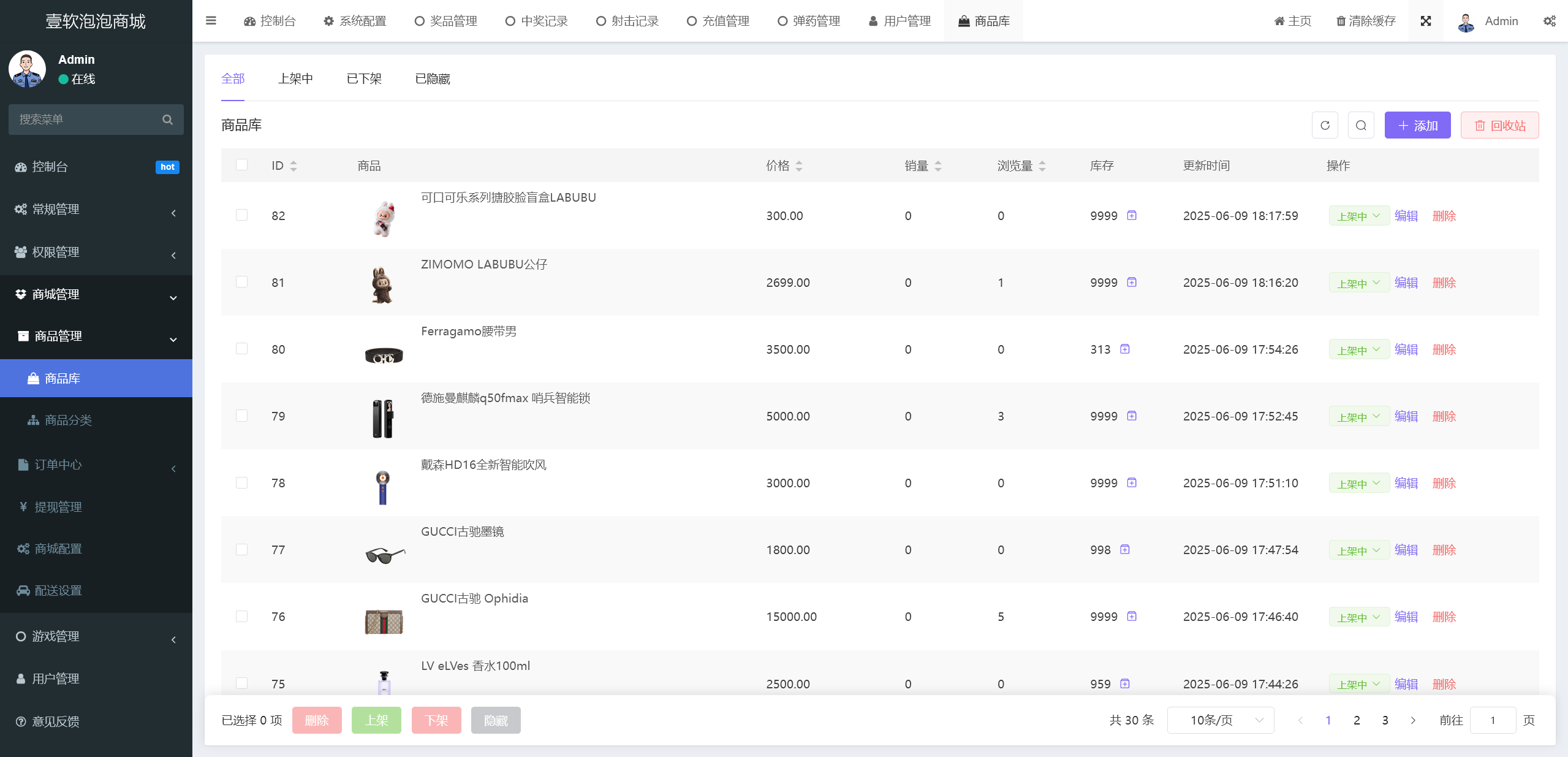Click the 添加 button to add a product

point(1417,125)
